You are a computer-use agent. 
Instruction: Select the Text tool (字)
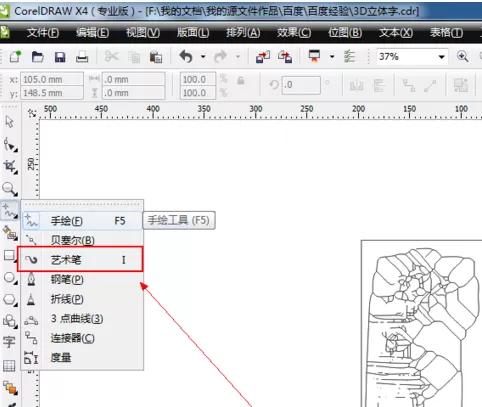pyautogui.click(x=9, y=342)
